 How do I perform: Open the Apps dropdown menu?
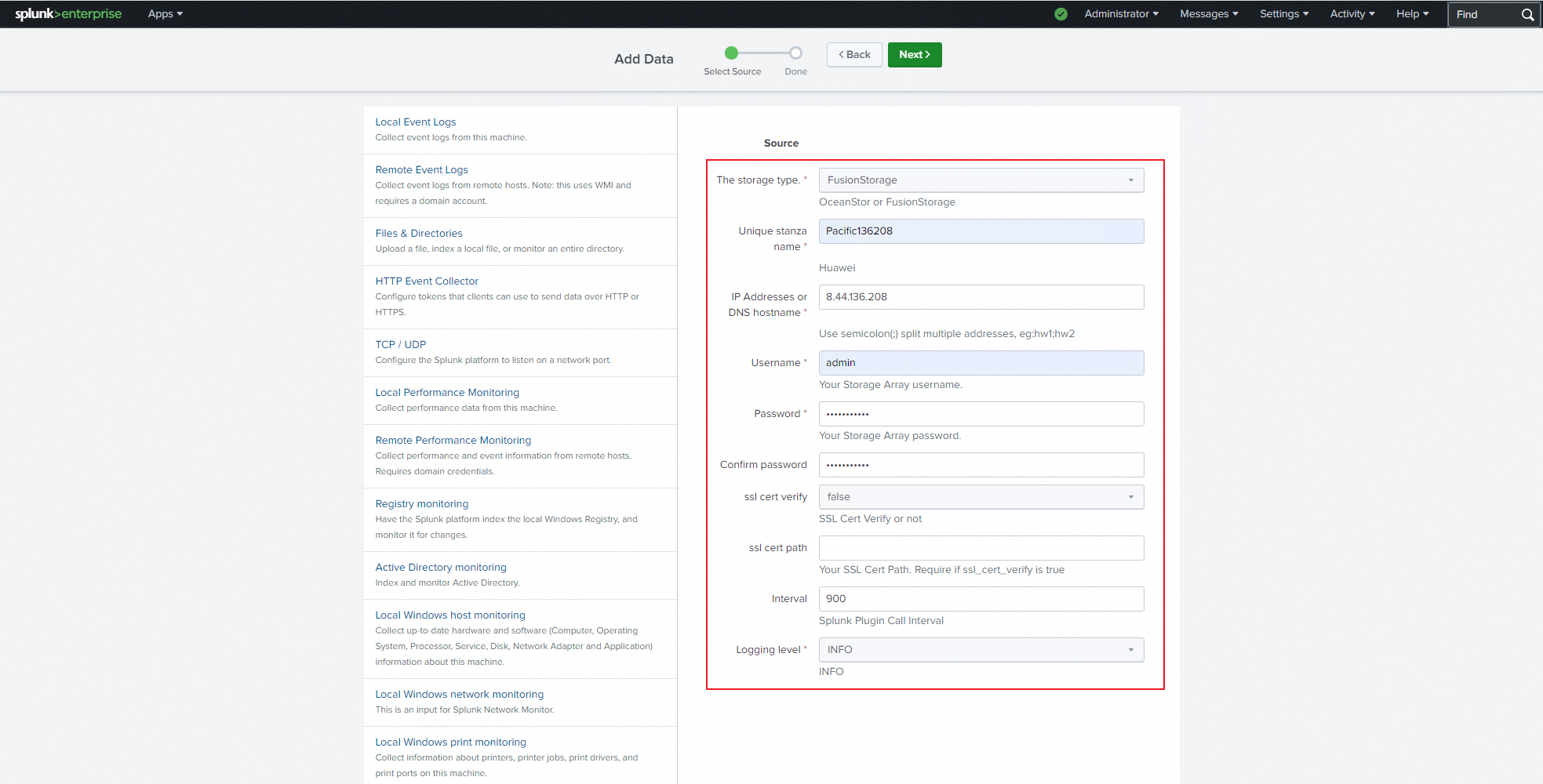[165, 14]
